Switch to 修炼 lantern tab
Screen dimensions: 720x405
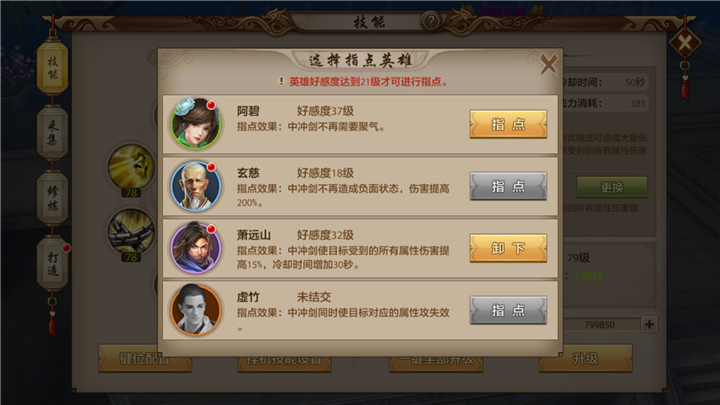pos(52,198)
